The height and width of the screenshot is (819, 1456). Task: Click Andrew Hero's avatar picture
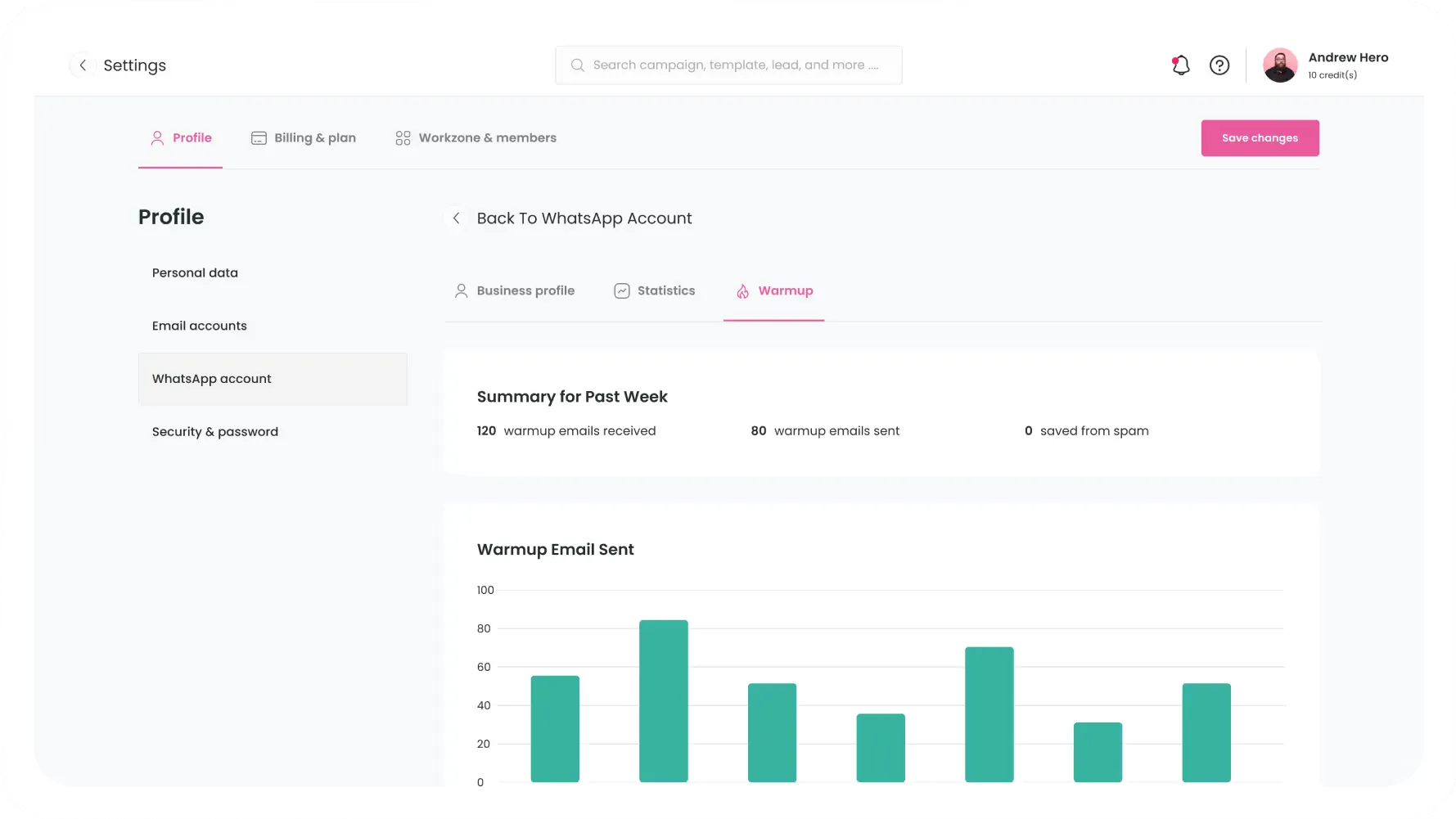(x=1280, y=65)
